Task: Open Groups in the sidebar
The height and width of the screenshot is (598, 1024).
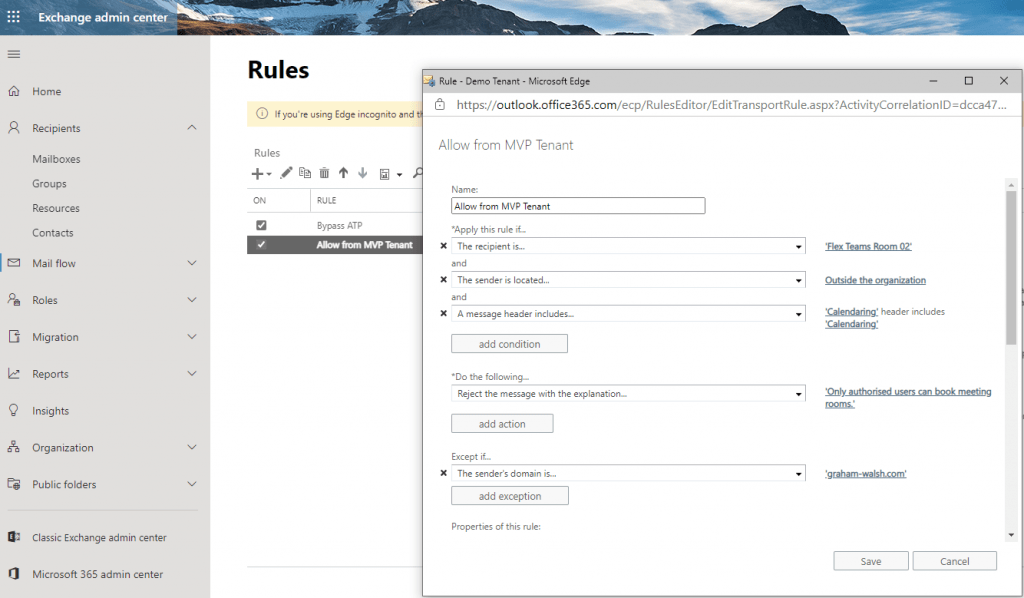Action: pos(50,183)
